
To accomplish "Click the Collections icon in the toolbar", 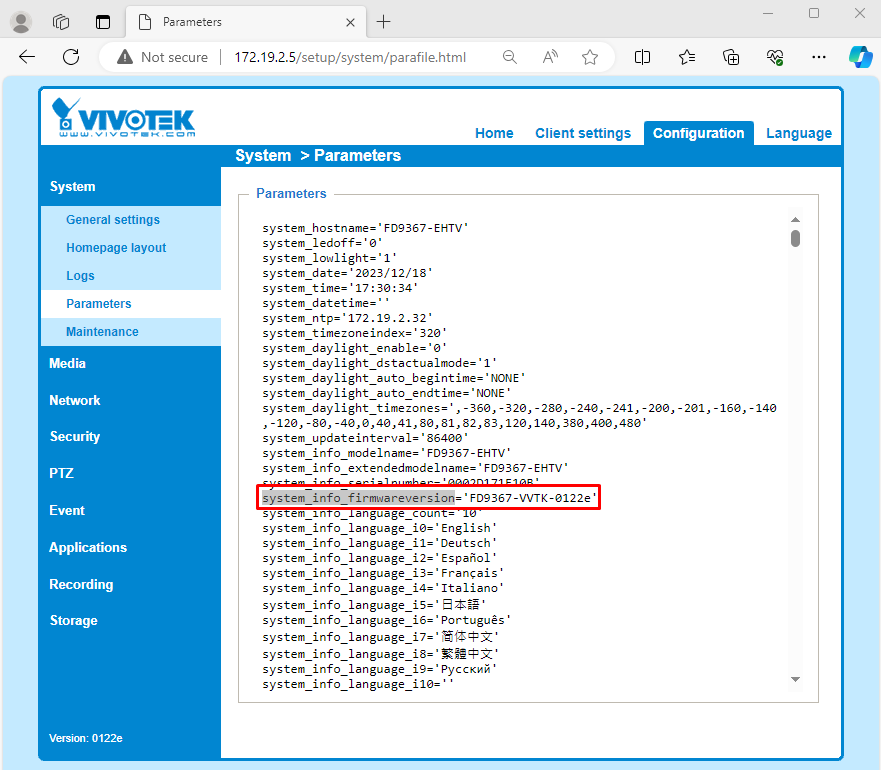I will coord(686,57).
